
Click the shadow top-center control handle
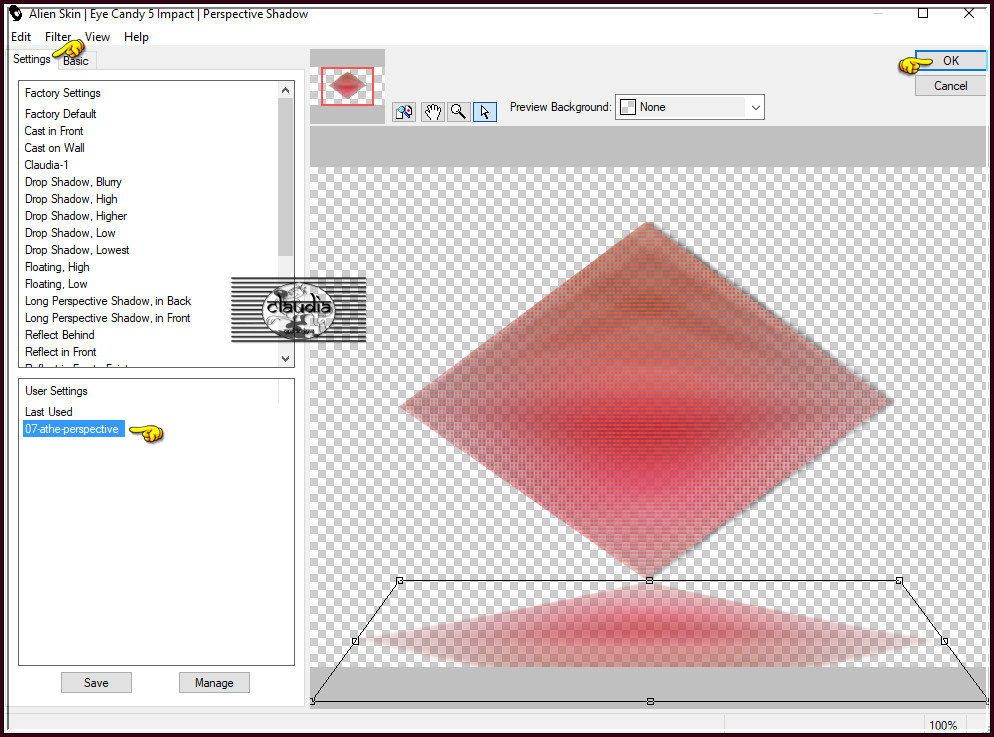(x=649, y=580)
